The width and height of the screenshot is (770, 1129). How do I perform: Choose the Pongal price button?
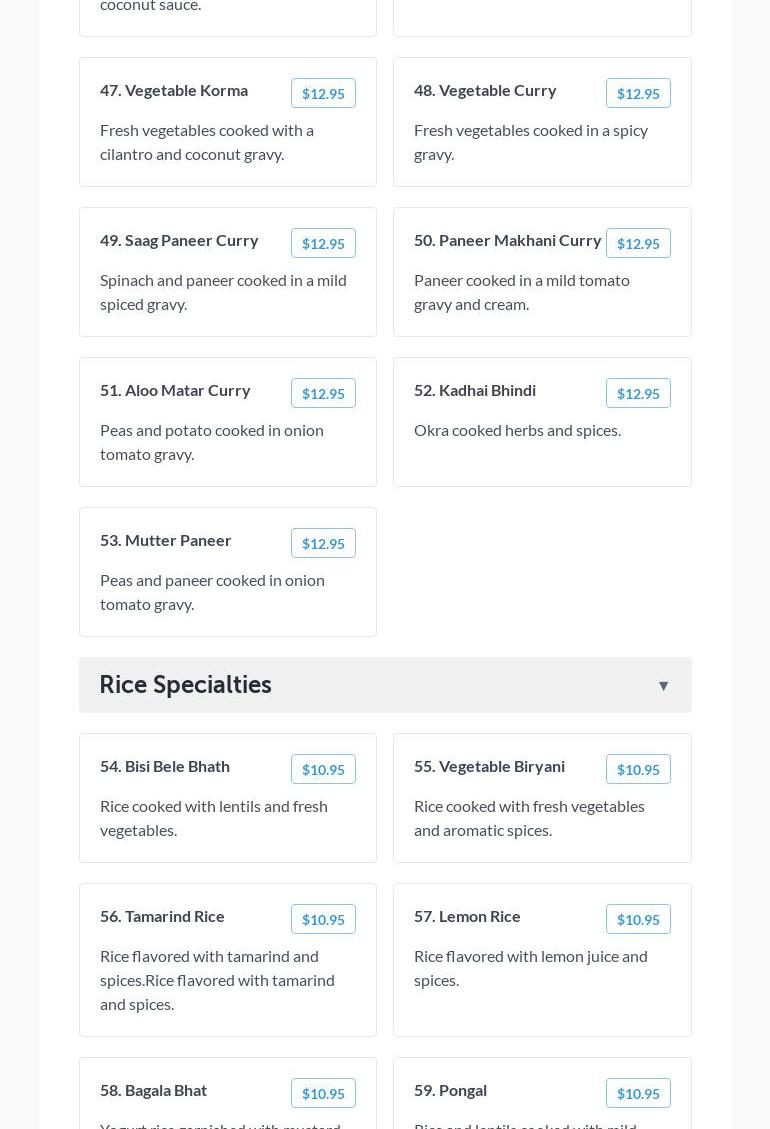point(638,1093)
